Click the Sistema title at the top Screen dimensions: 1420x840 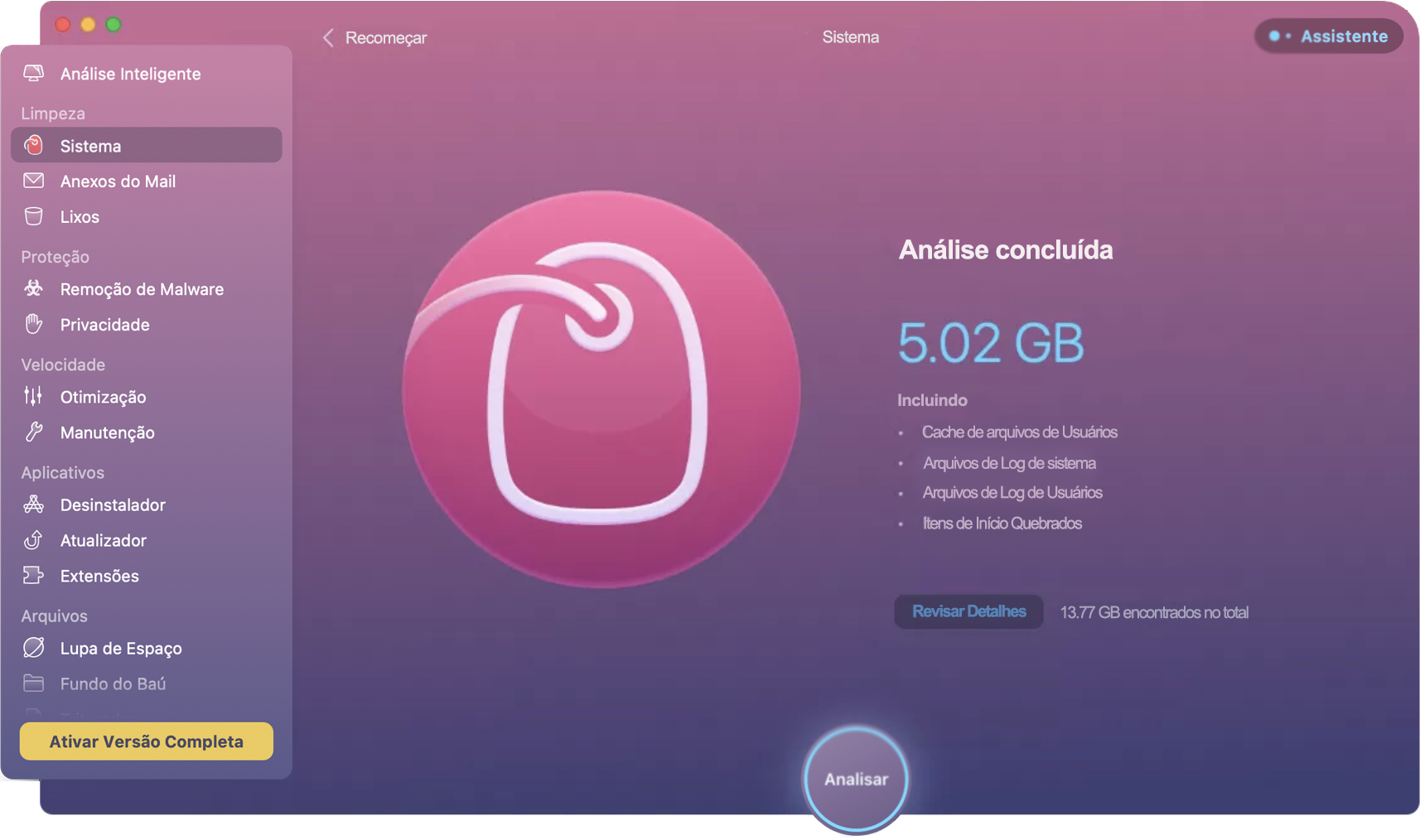850,36
